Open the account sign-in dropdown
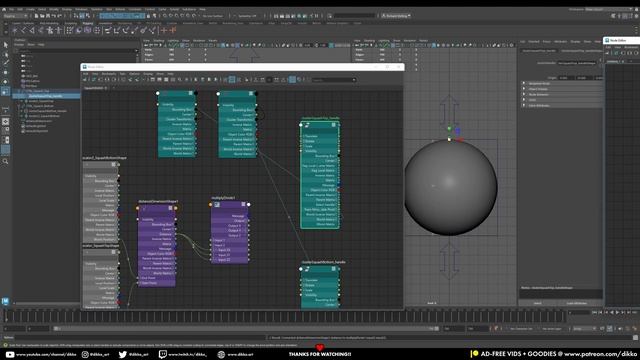This screenshot has width=640, height=360. (x=396, y=16)
